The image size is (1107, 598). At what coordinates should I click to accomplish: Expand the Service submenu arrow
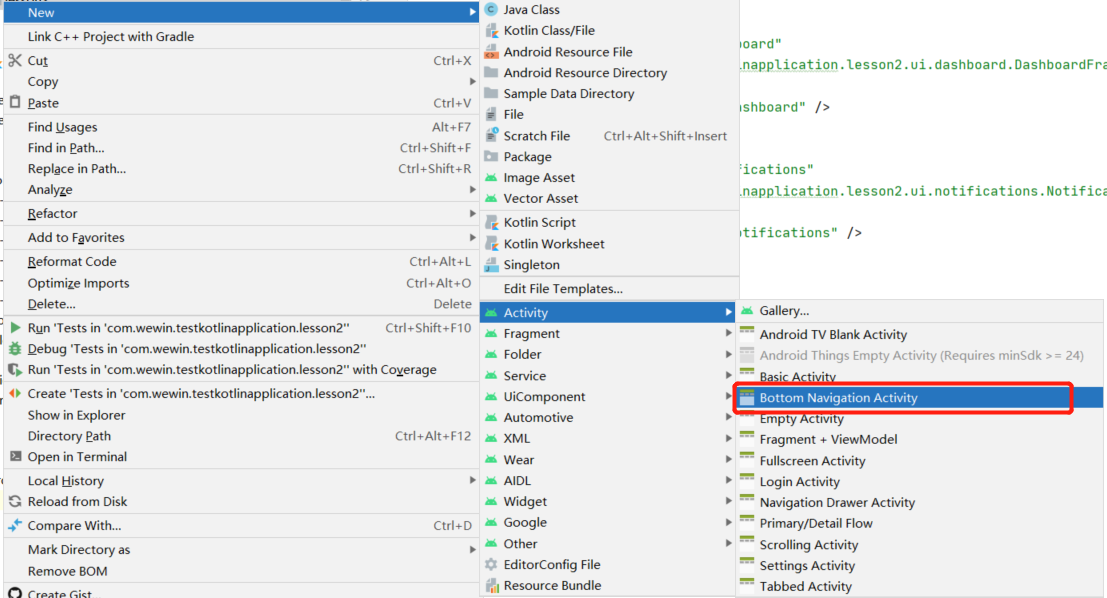[x=728, y=375]
